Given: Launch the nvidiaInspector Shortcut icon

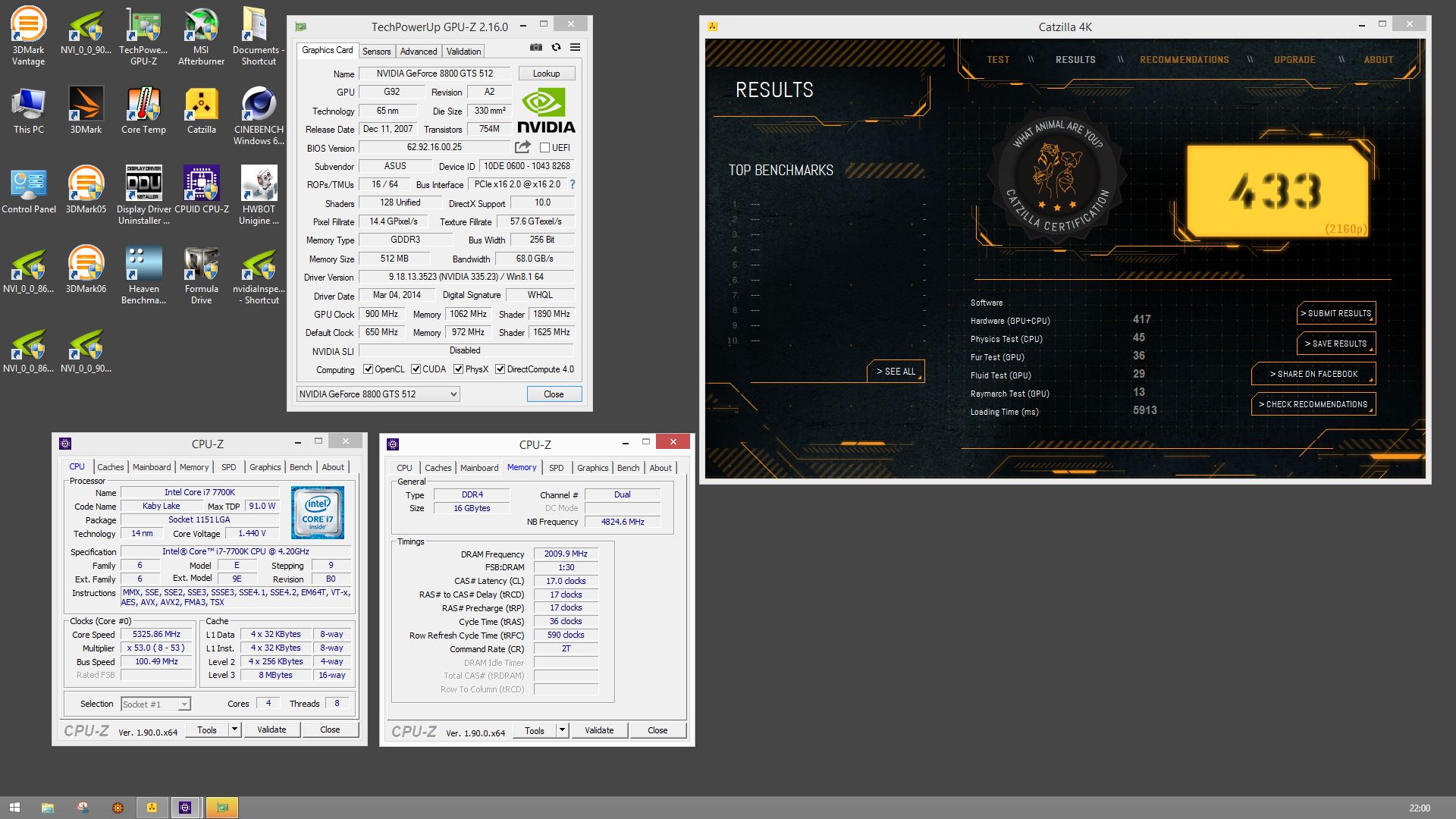Looking at the screenshot, I should coord(259,275).
